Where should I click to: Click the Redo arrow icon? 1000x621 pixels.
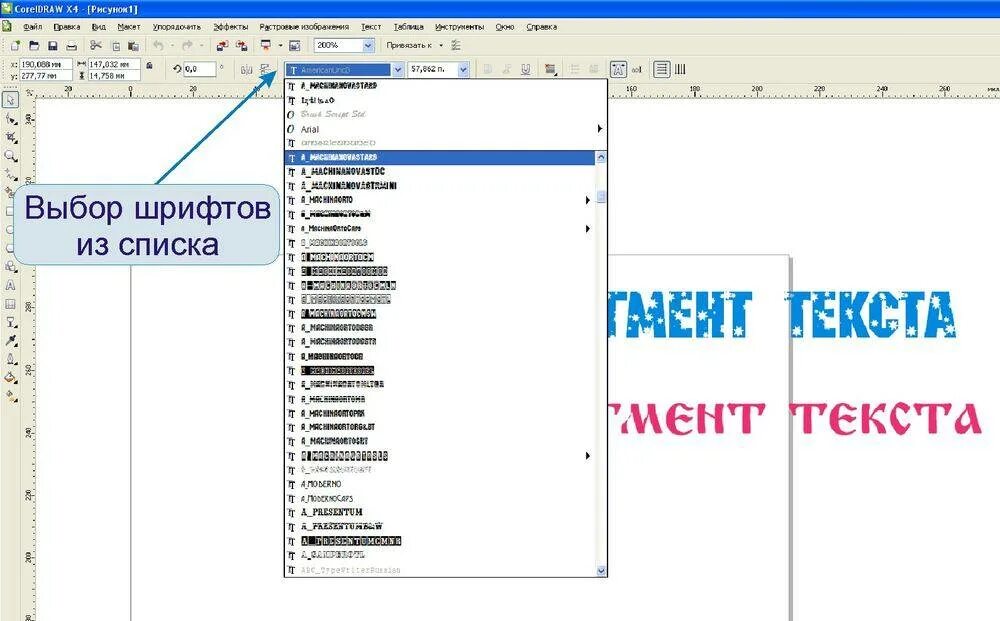[187, 45]
